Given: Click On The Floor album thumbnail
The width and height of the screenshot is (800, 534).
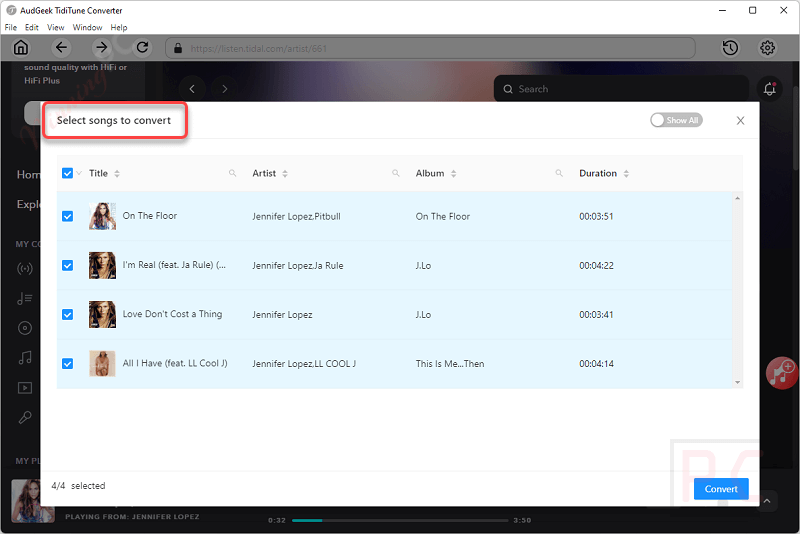Looking at the screenshot, I should point(102,216).
